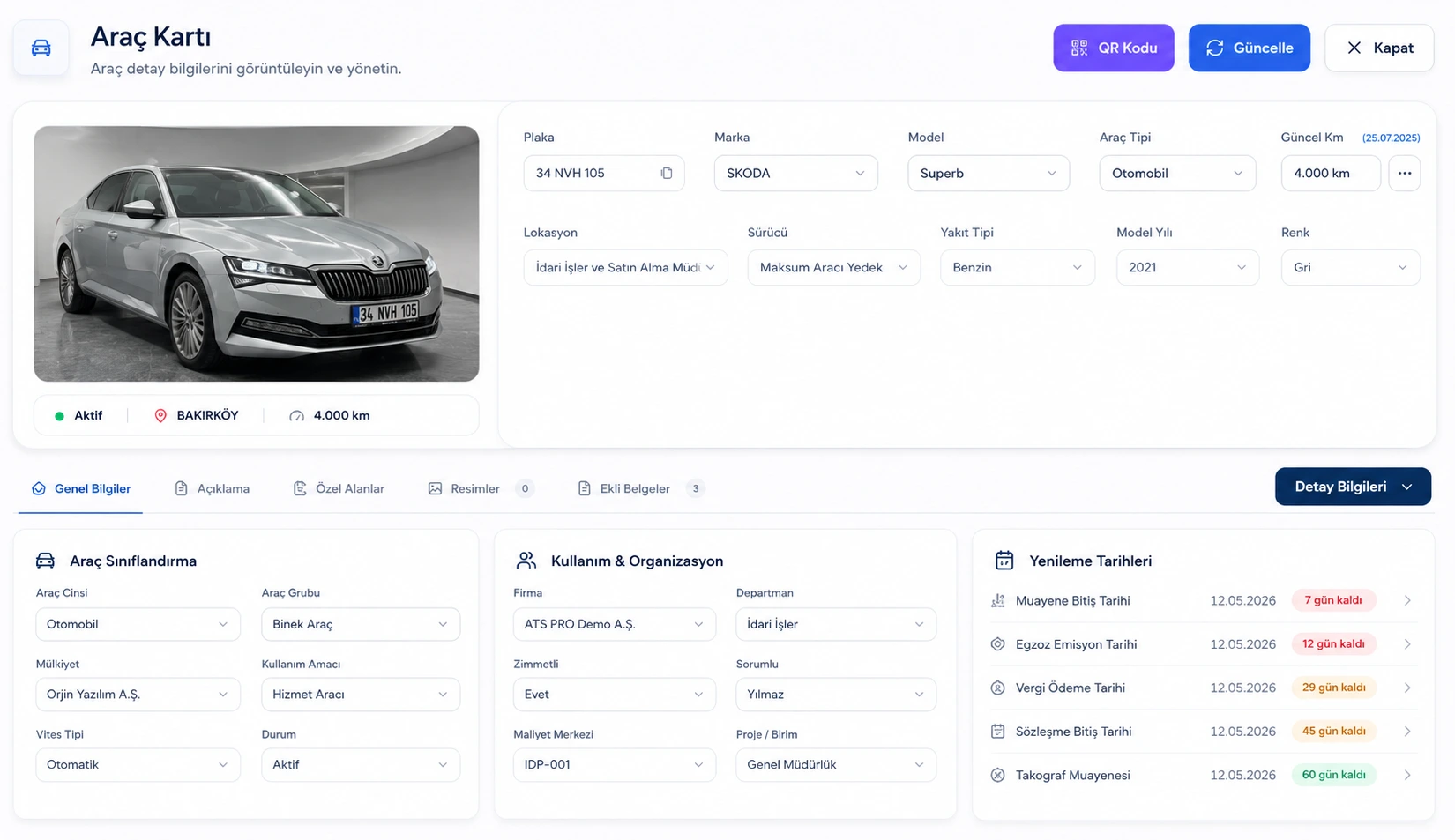Expand the Detay Bilgileri button menu
Screen dimensions: 1455x840
click(1353, 487)
